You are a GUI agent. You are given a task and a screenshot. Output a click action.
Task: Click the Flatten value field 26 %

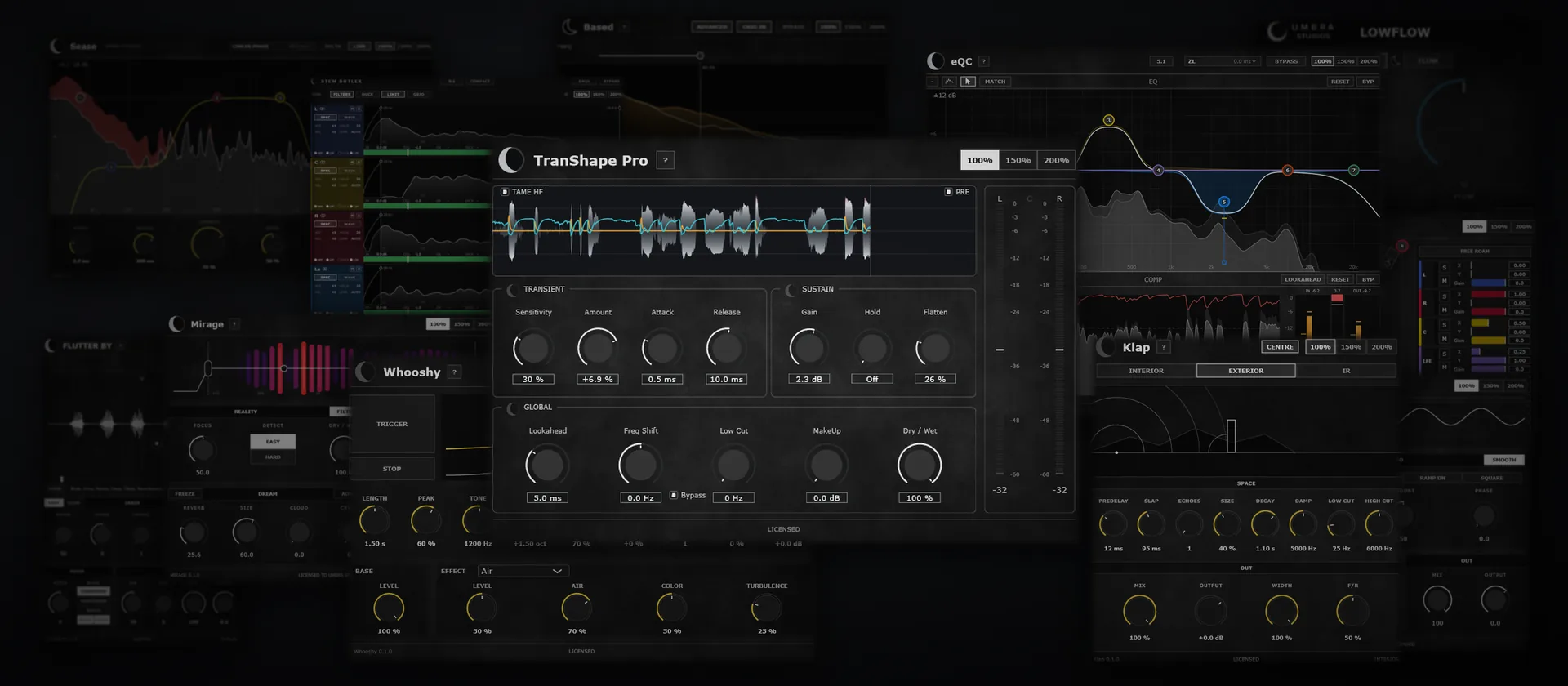click(x=935, y=380)
